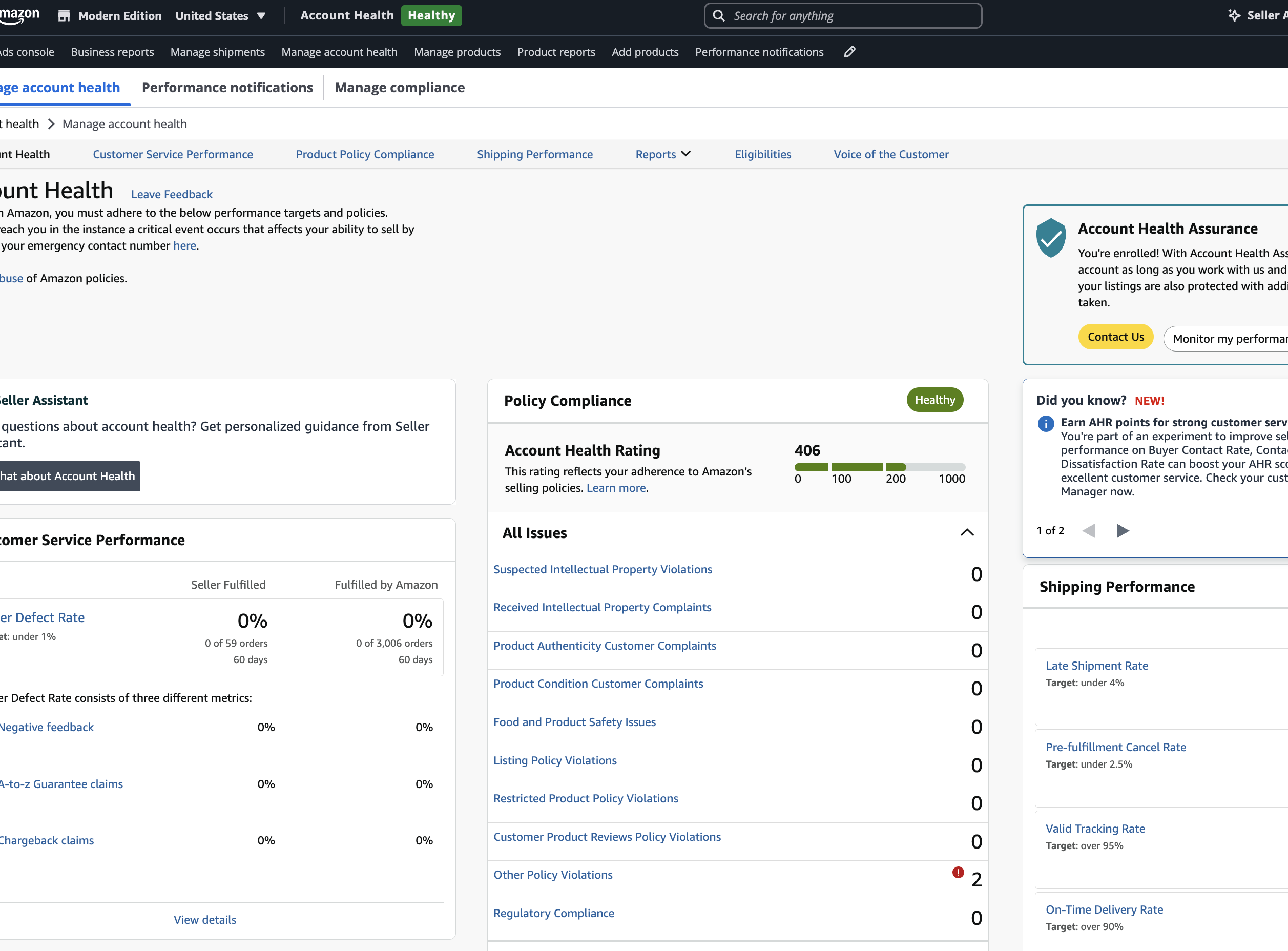Open Voice of the Customer section

tap(891, 154)
